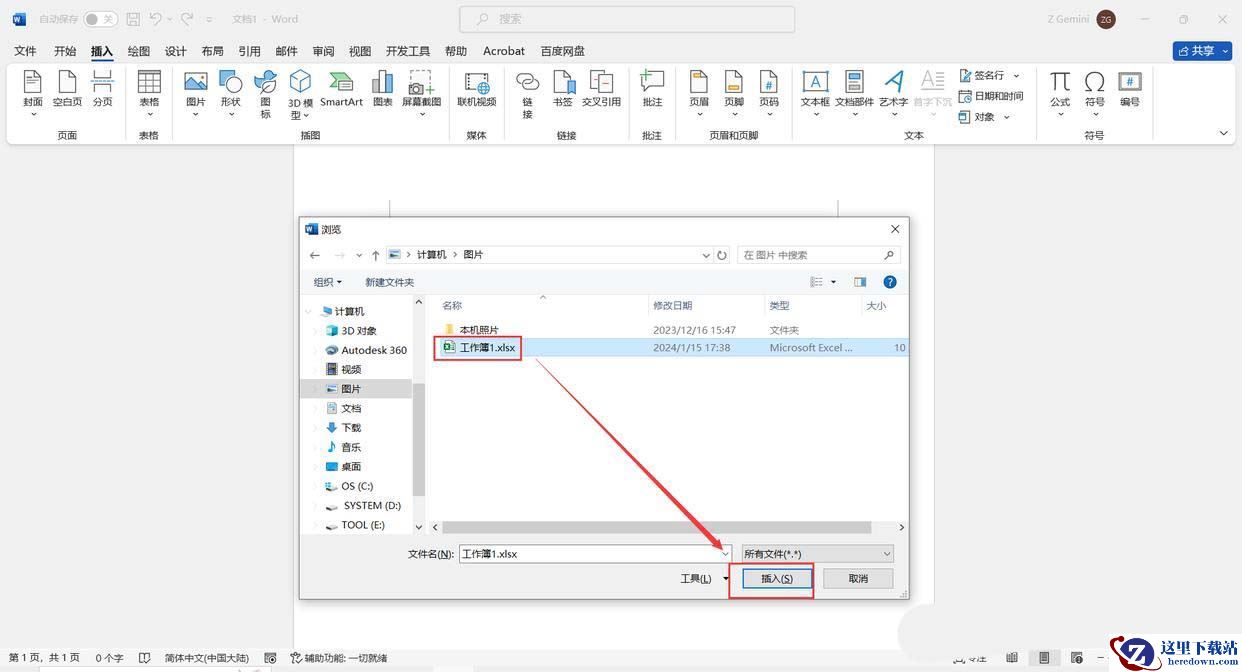The height and width of the screenshot is (672, 1242).
Task: Click the 取消 cancel button
Action: [858, 579]
